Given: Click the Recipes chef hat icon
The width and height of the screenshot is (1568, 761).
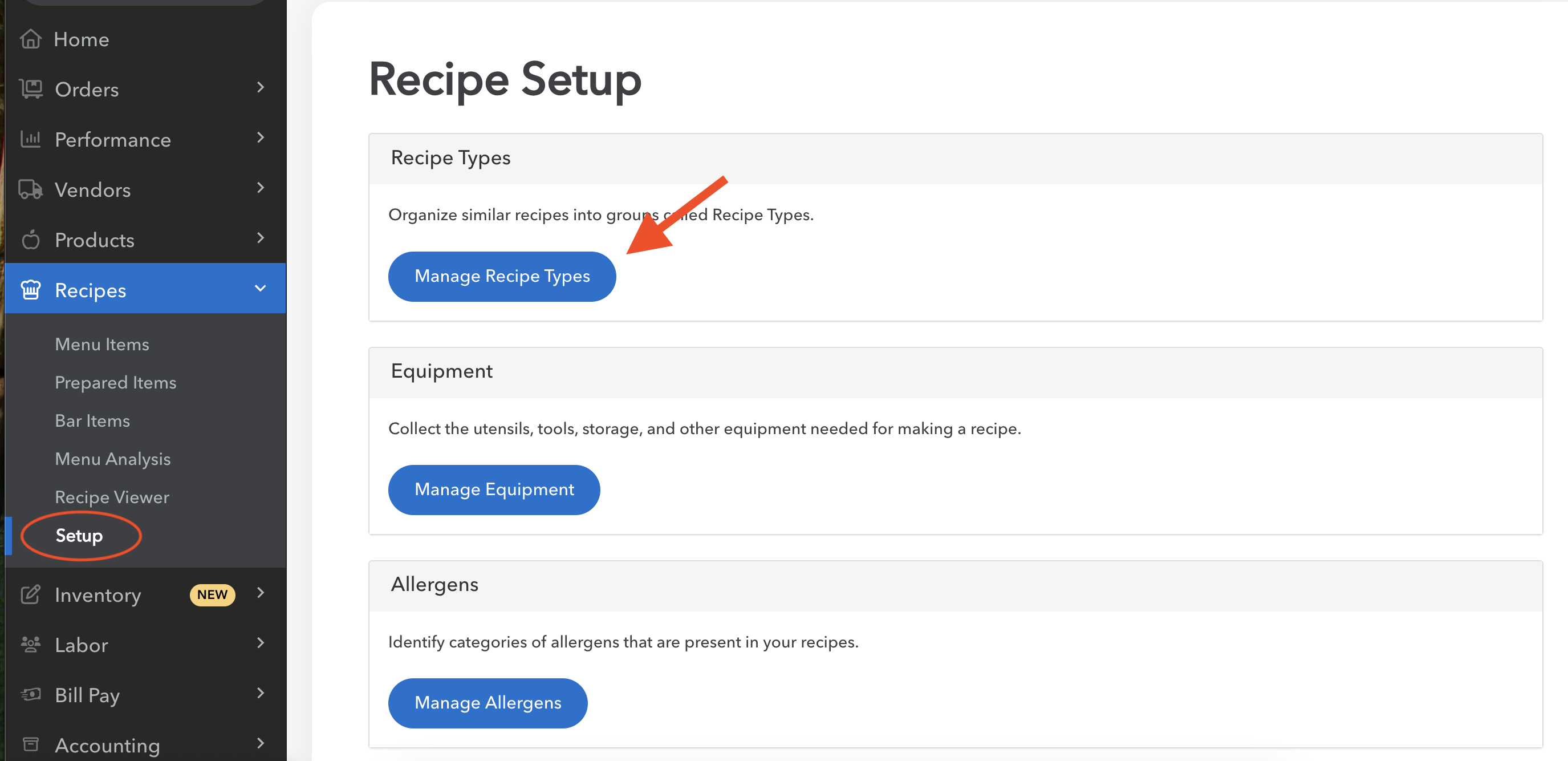Looking at the screenshot, I should tap(30, 290).
